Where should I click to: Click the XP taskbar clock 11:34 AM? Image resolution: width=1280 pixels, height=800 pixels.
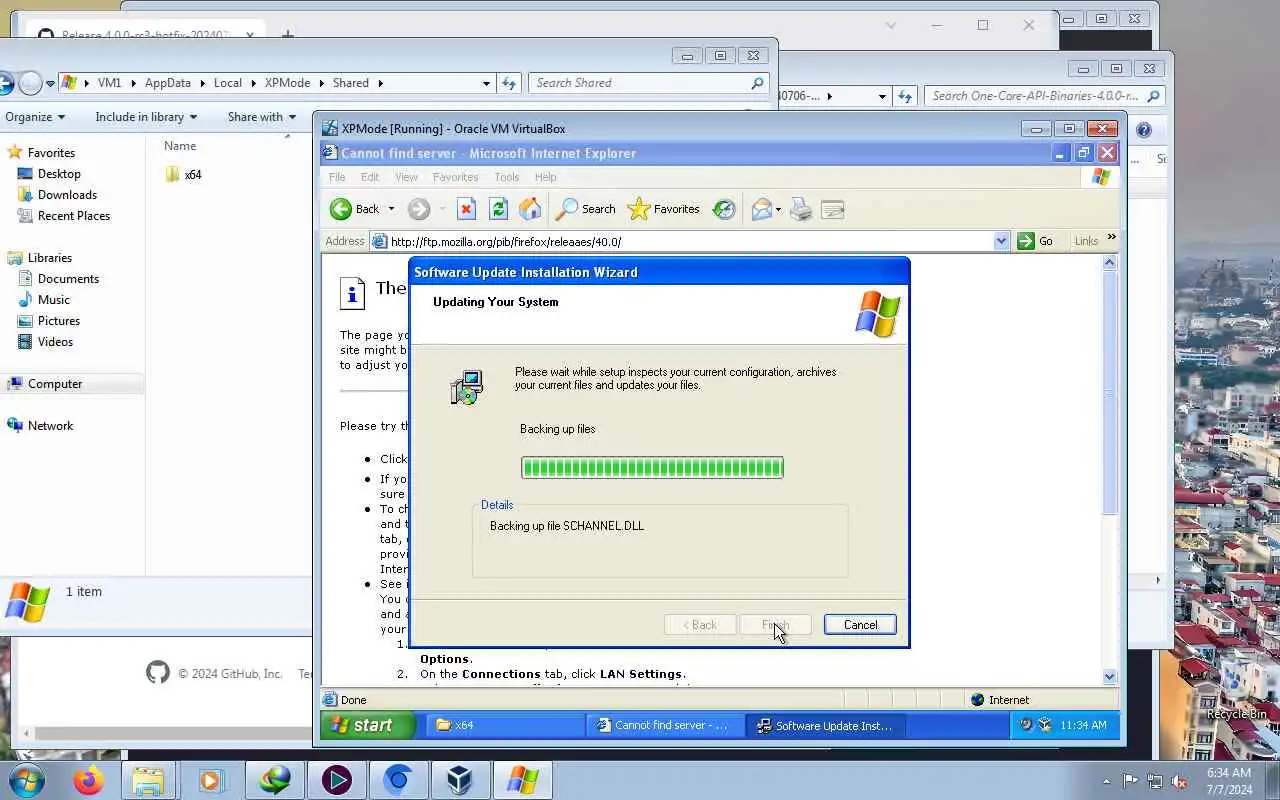click(x=1083, y=725)
